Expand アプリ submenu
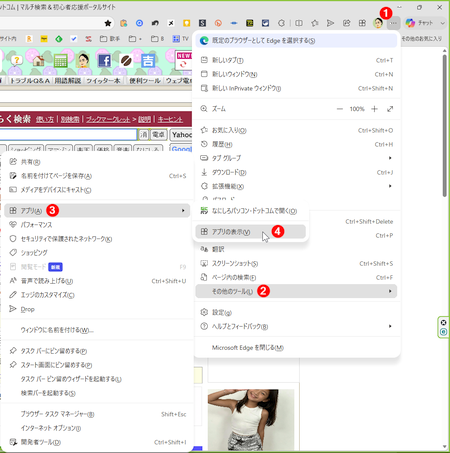 pos(97,211)
